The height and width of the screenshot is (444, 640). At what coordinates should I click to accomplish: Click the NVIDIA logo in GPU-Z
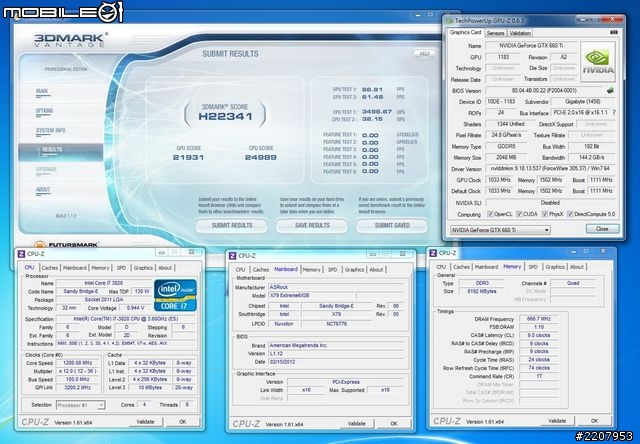pyautogui.click(x=598, y=62)
